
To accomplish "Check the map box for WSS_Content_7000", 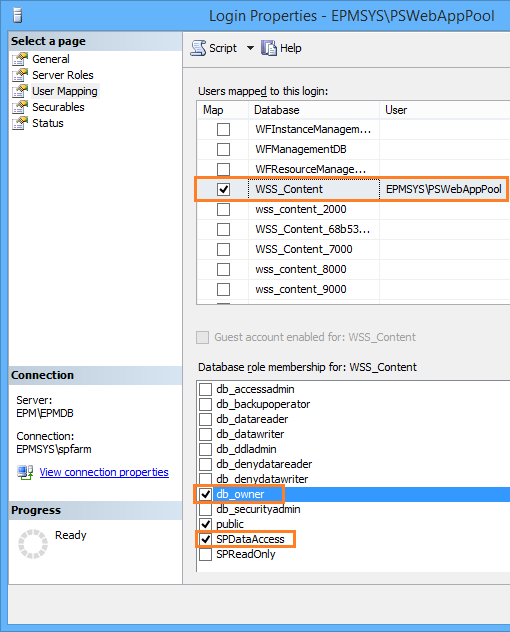I will [x=223, y=249].
